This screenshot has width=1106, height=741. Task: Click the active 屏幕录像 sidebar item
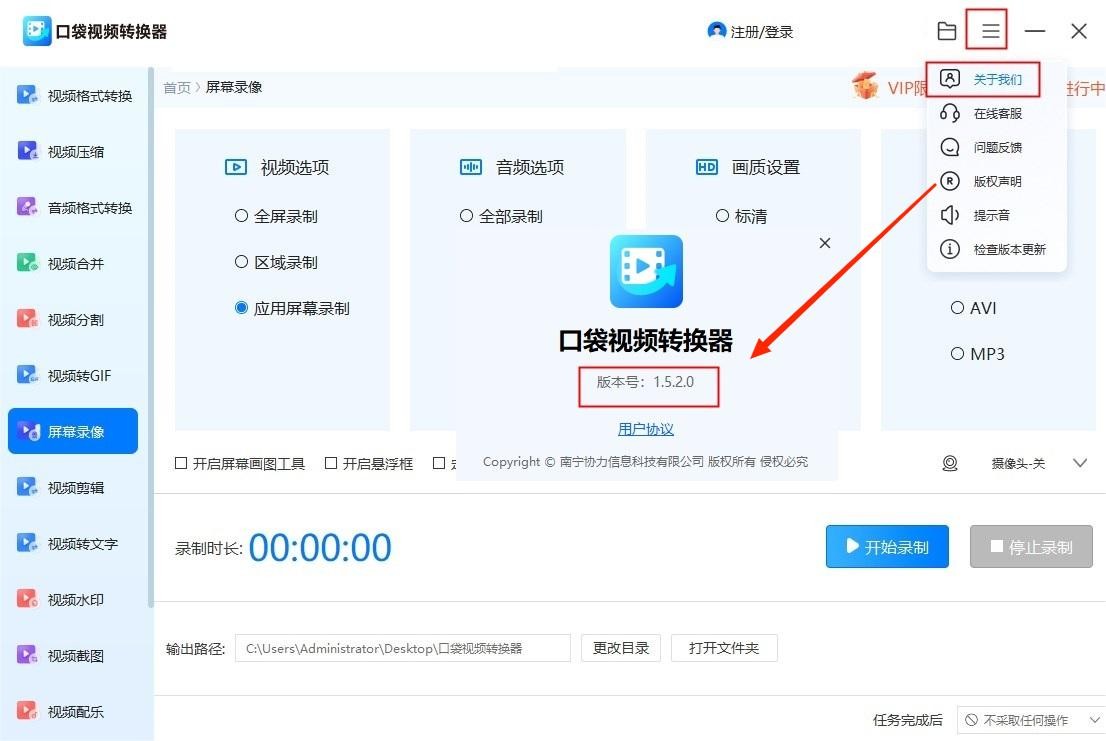pyautogui.click(x=73, y=431)
